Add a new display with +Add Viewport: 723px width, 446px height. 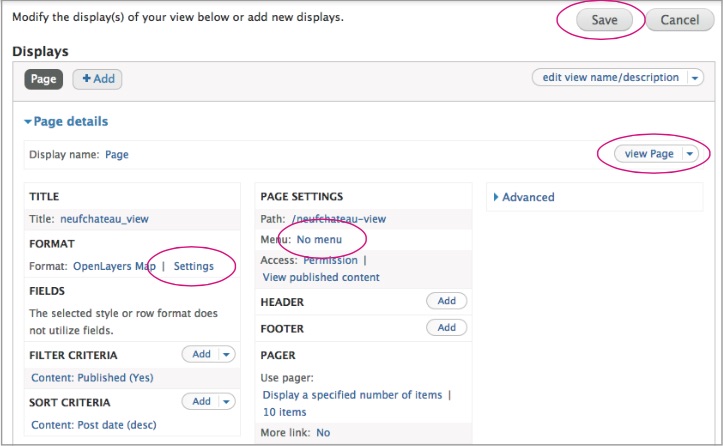[97, 78]
